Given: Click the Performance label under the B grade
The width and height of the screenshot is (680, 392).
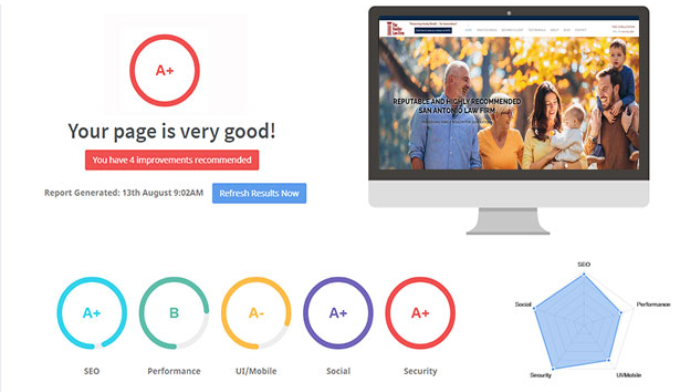Looking at the screenshot, I should click(174, 371).
